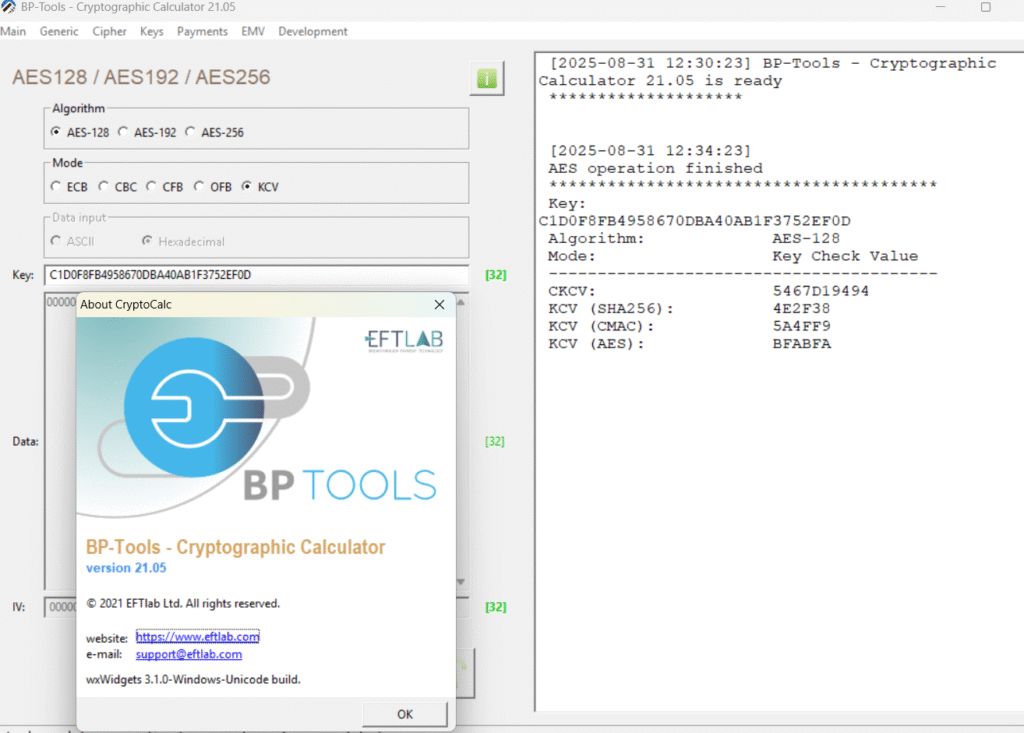Click the Data field scrollbar down arrow

460,581
